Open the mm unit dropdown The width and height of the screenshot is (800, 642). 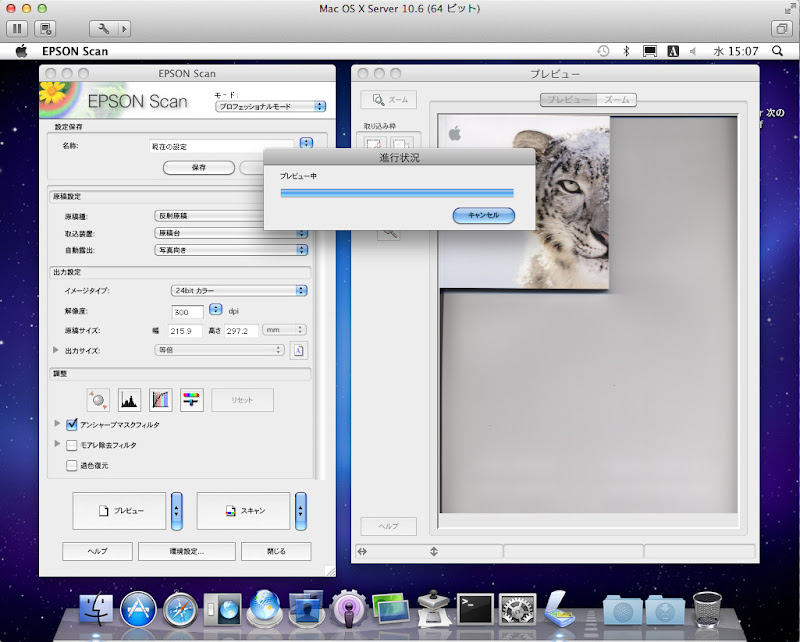tap(284, 330)
